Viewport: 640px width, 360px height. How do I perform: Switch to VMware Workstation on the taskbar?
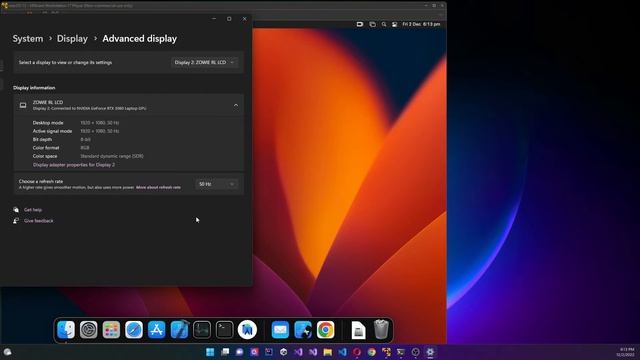tap(386, 352)
